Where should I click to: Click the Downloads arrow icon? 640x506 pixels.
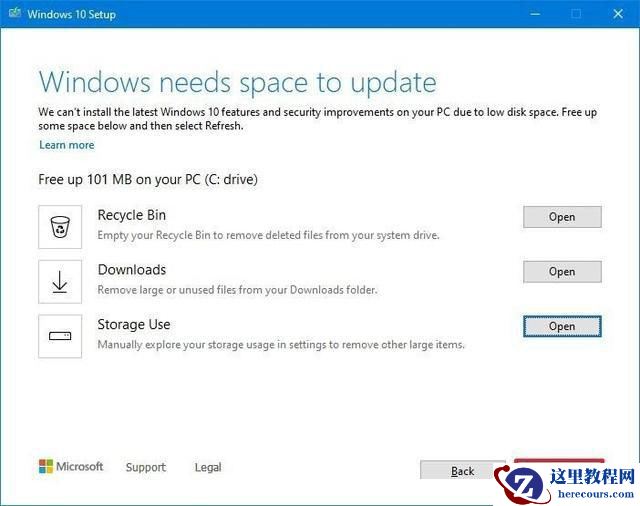(x=60, y=282)
